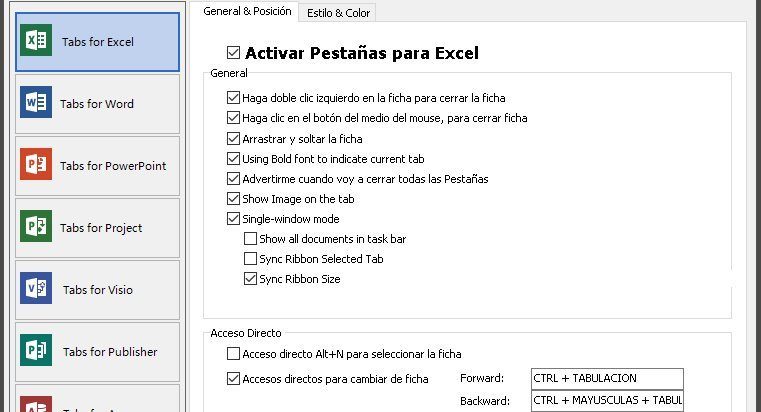Viewport: 761px width, 412px height.
Task: Toggle middle mouse button close ficha option
Action: tap(233, 118)
